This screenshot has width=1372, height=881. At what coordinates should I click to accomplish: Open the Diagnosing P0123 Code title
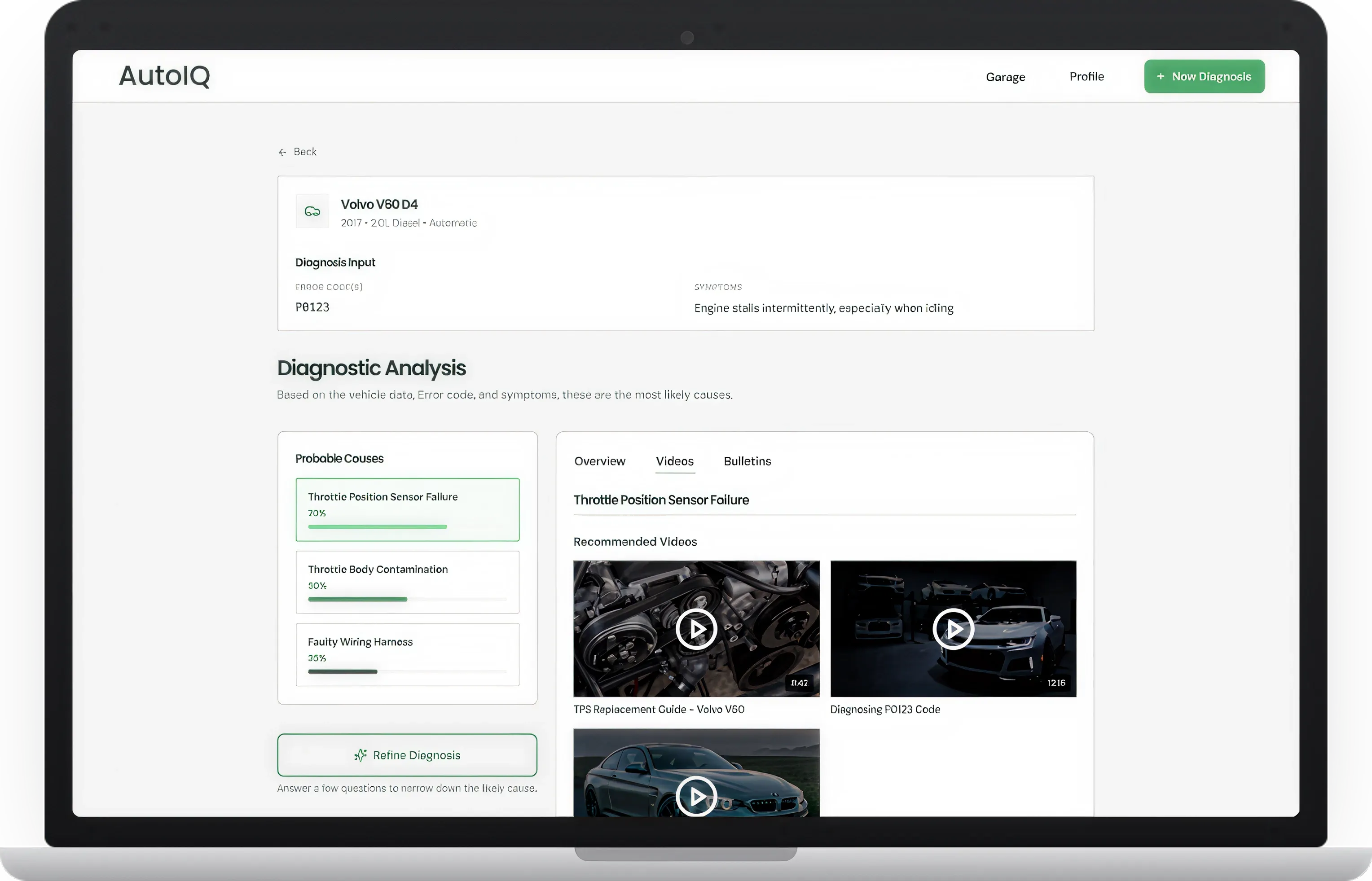pos(885,710)
